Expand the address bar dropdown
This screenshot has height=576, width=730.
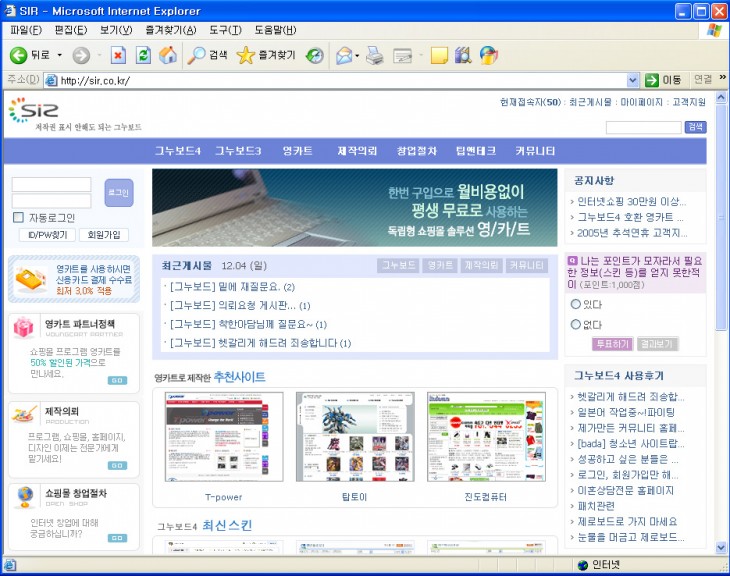pos(633,80)
